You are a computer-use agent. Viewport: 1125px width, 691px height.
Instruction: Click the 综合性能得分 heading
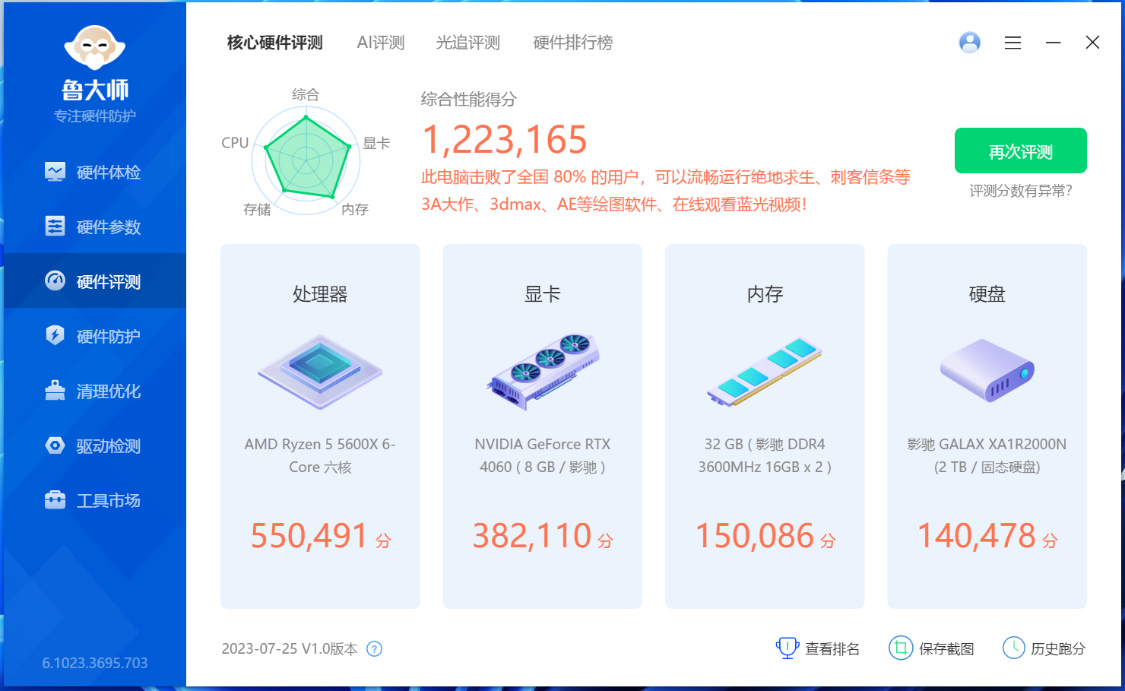coord(469,100)
